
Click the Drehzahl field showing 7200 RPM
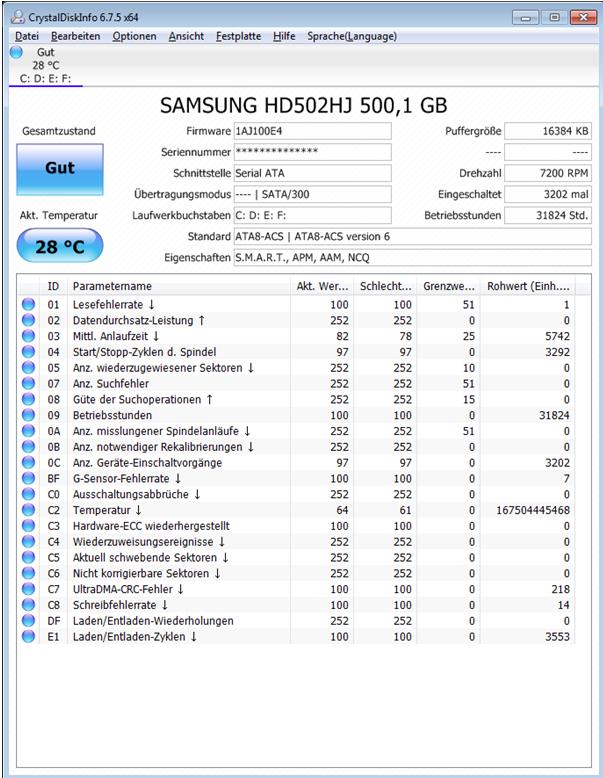[x=548, y=173]
